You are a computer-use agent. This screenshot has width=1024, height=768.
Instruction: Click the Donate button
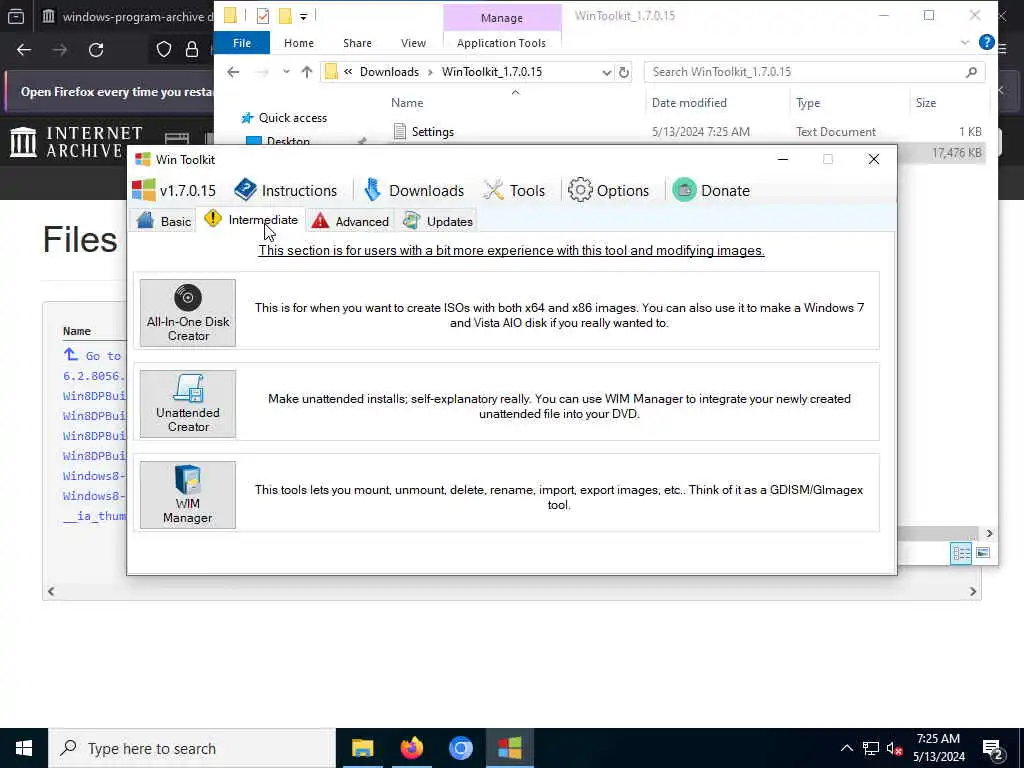(711, 191)
